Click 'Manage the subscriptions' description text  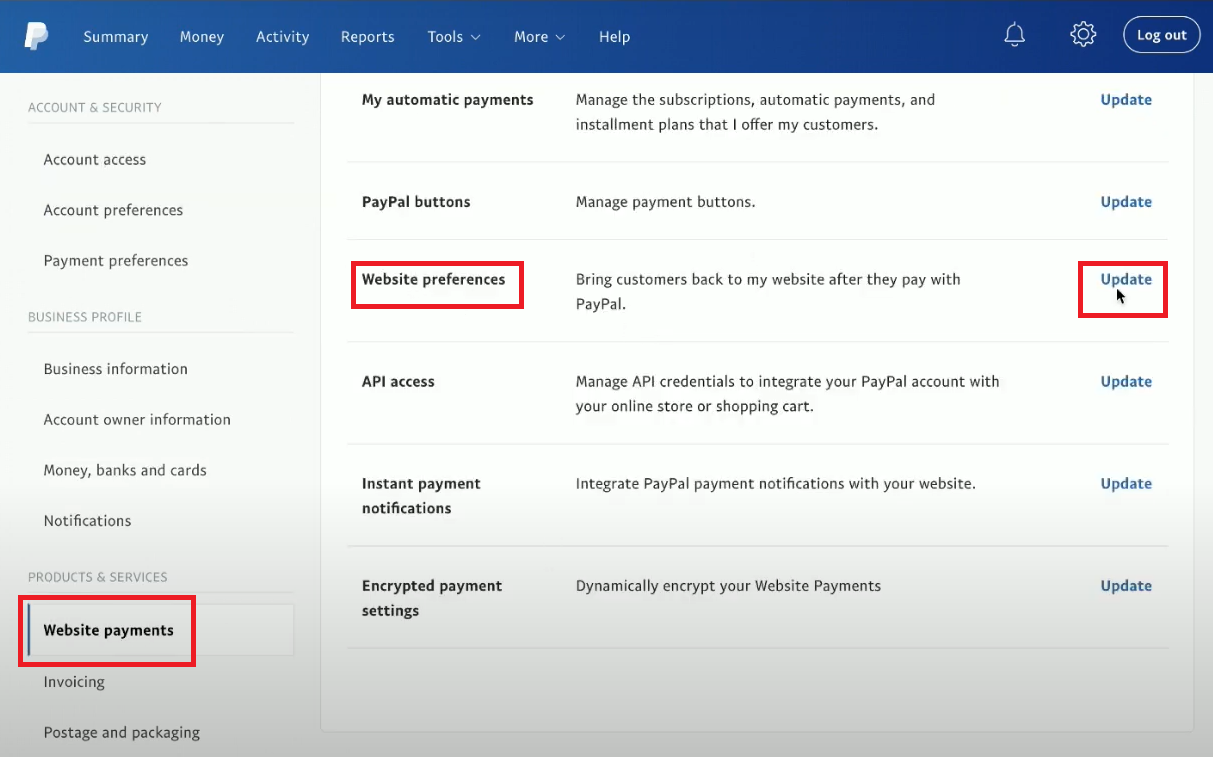coord(755,112)
